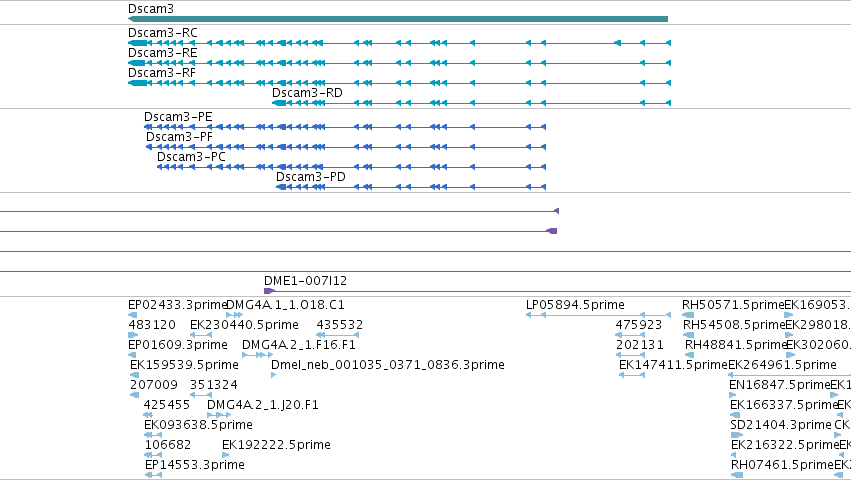Select the LP05894.5prime label
The image size is (851, 480).
[575, 305]
